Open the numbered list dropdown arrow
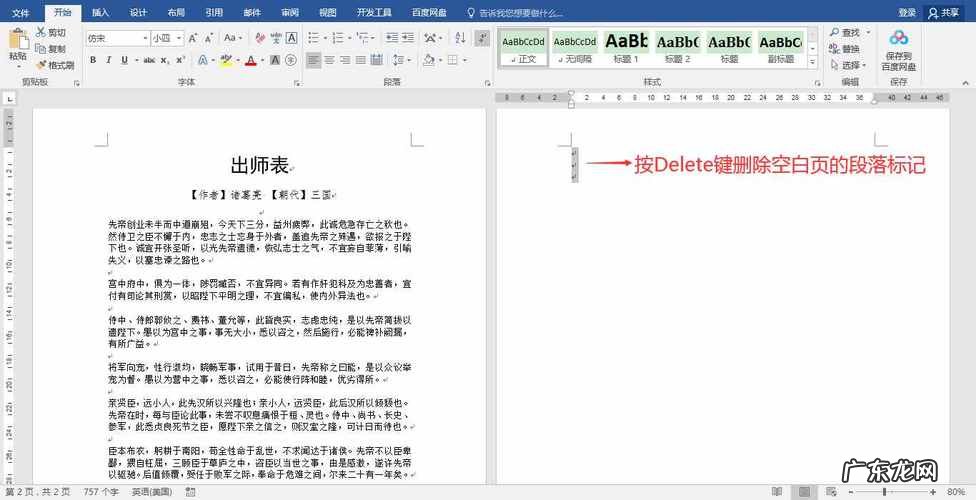The image size is (976, 500). [349, 38]
